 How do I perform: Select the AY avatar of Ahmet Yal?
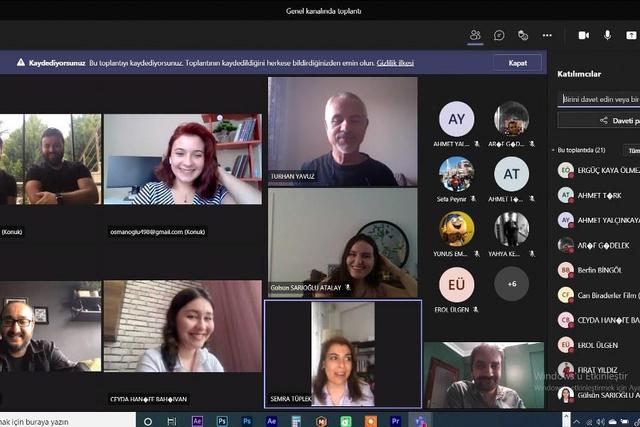point(456,119)
